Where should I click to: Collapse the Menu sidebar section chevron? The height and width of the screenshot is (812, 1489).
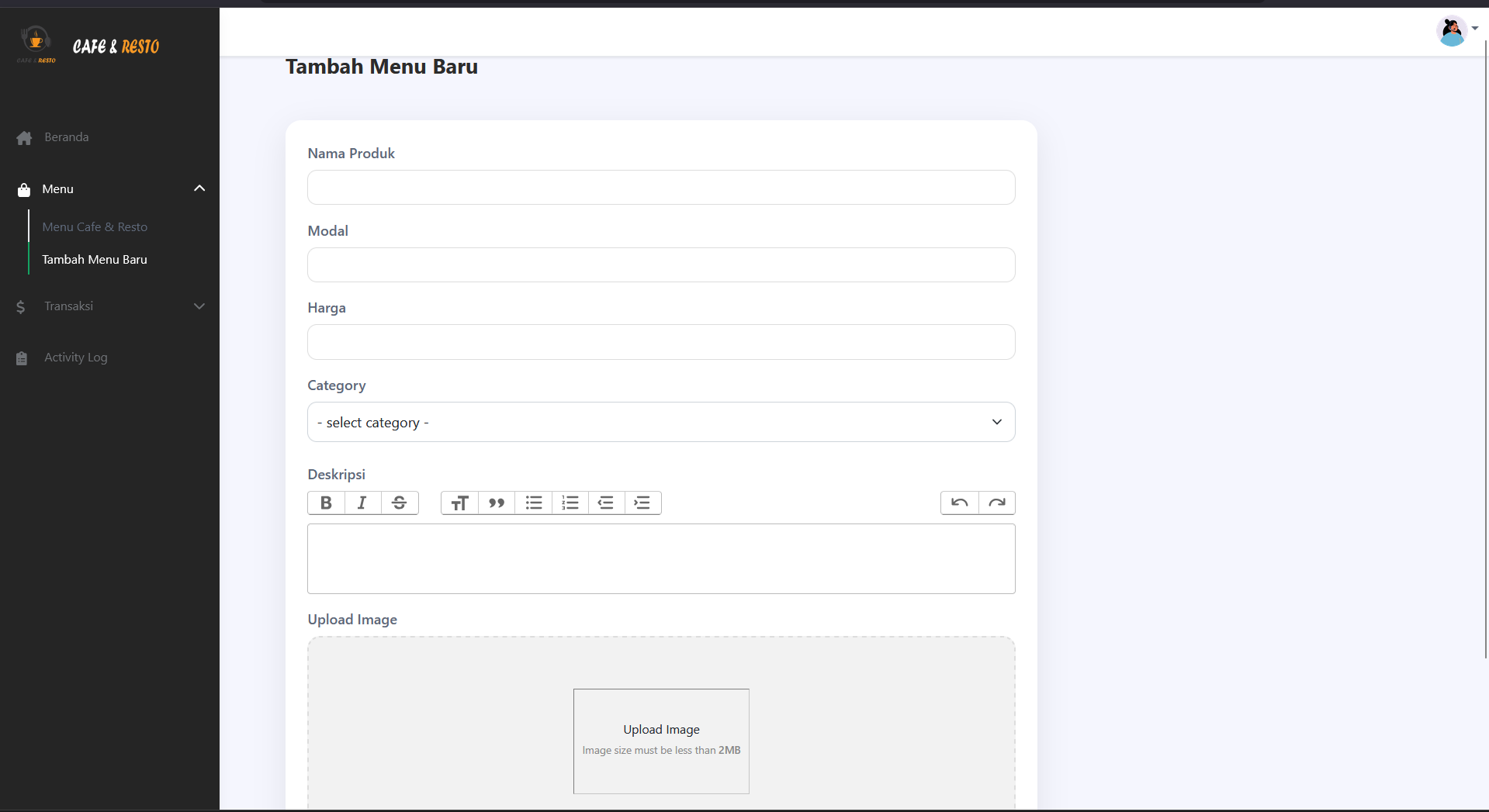tap(199, 188)
